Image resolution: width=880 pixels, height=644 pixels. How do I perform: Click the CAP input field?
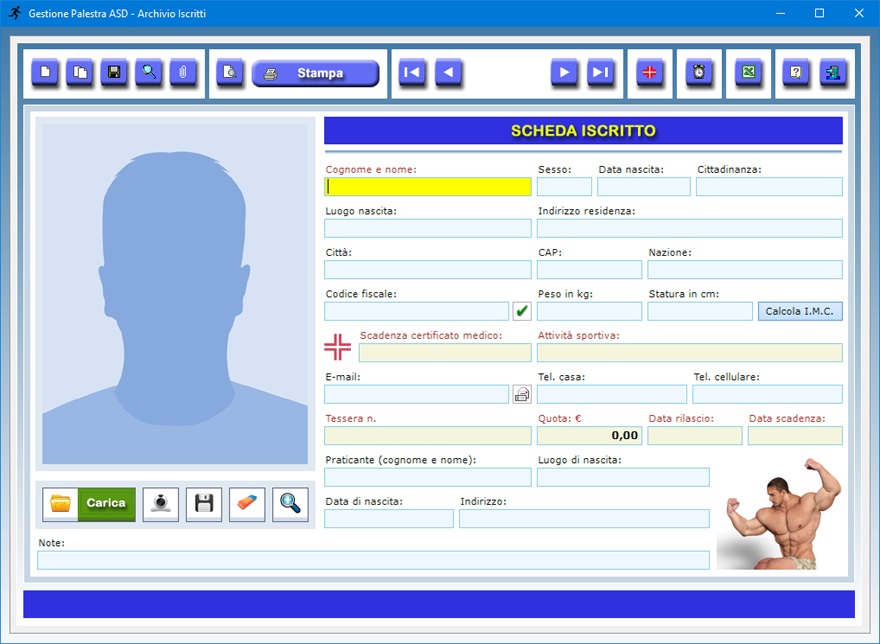589,270
